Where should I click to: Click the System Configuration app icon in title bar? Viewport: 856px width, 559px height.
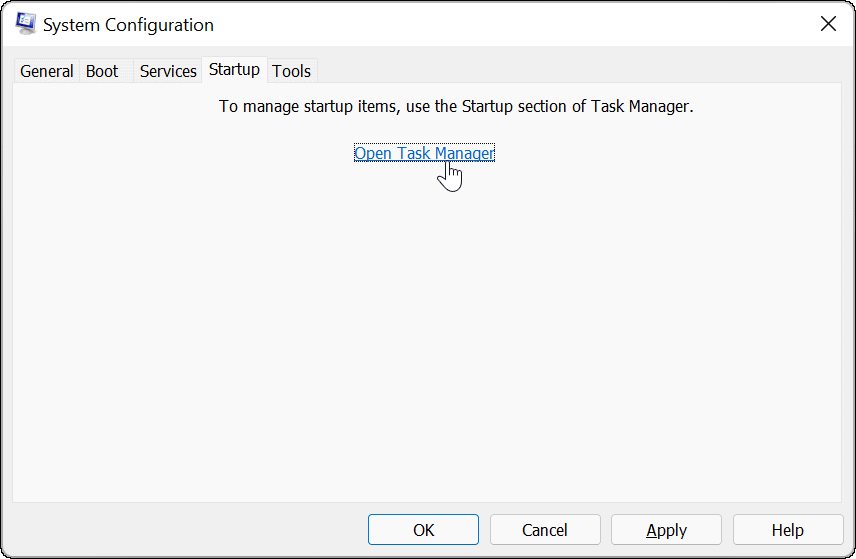click(x=27, y=24)
